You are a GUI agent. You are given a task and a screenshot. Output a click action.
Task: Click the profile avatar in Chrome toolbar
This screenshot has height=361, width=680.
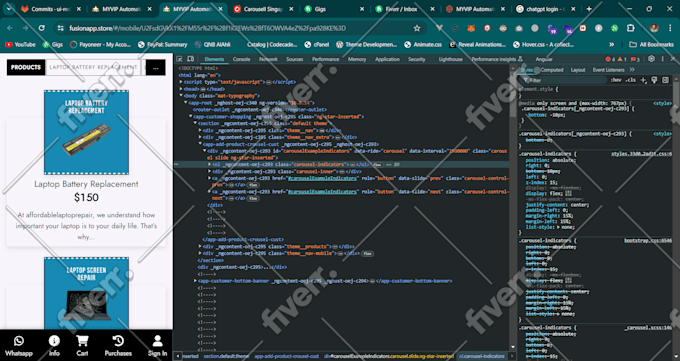click(654, 28)
